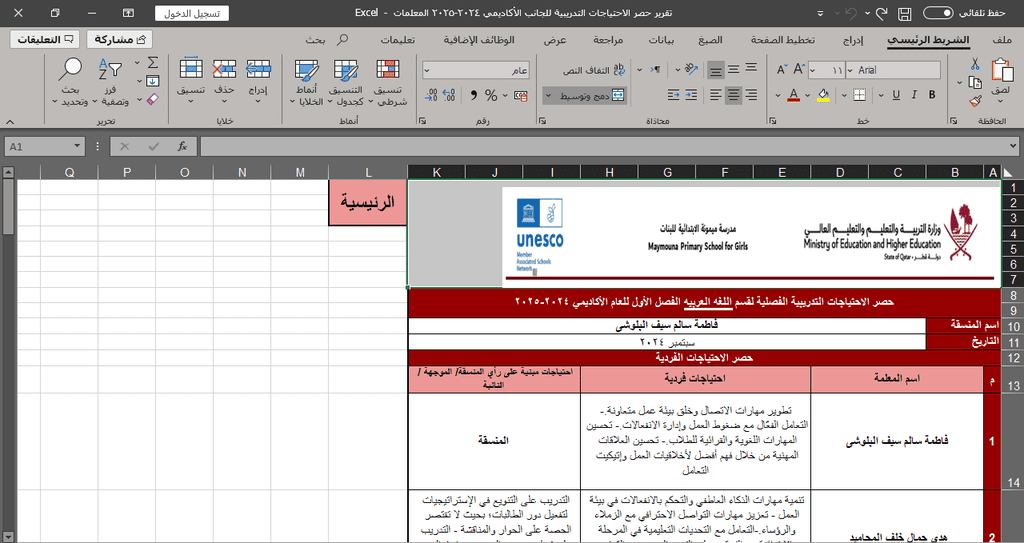Screen dimensions: 1024x543
Task: Open Conditional Formatting (تنسيق شرطي)
Action: [x=388, y=82]
